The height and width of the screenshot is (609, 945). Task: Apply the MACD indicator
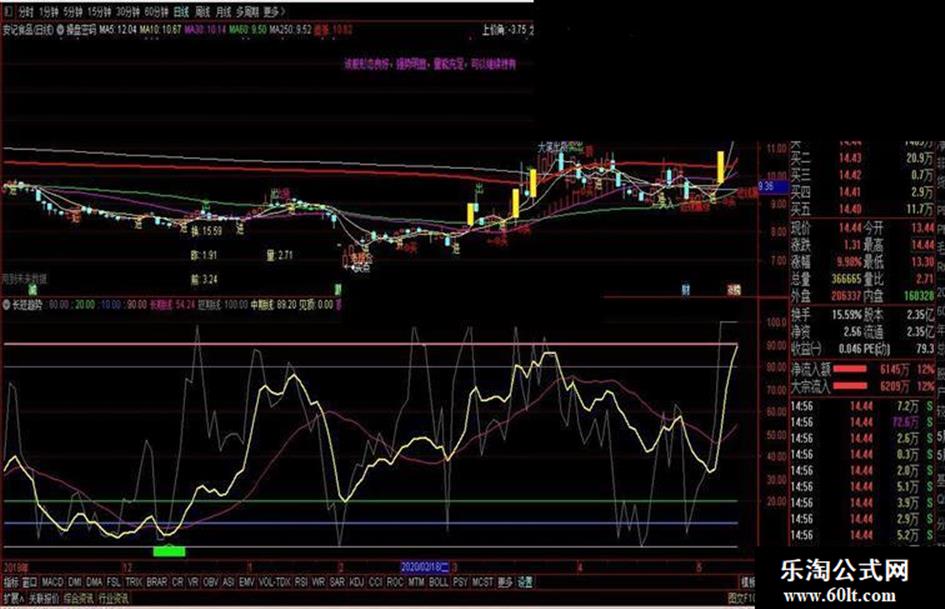(52, 582)
